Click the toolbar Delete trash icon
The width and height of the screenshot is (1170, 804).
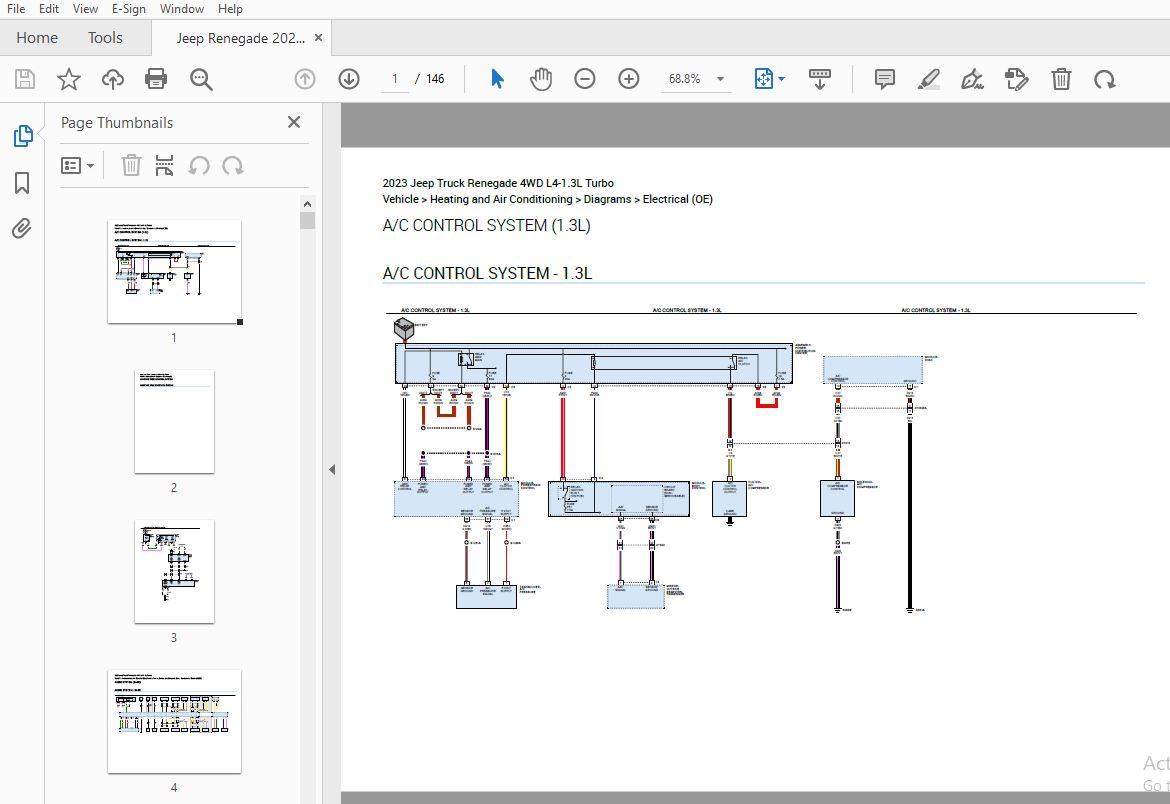click(x=1060, y=79)
